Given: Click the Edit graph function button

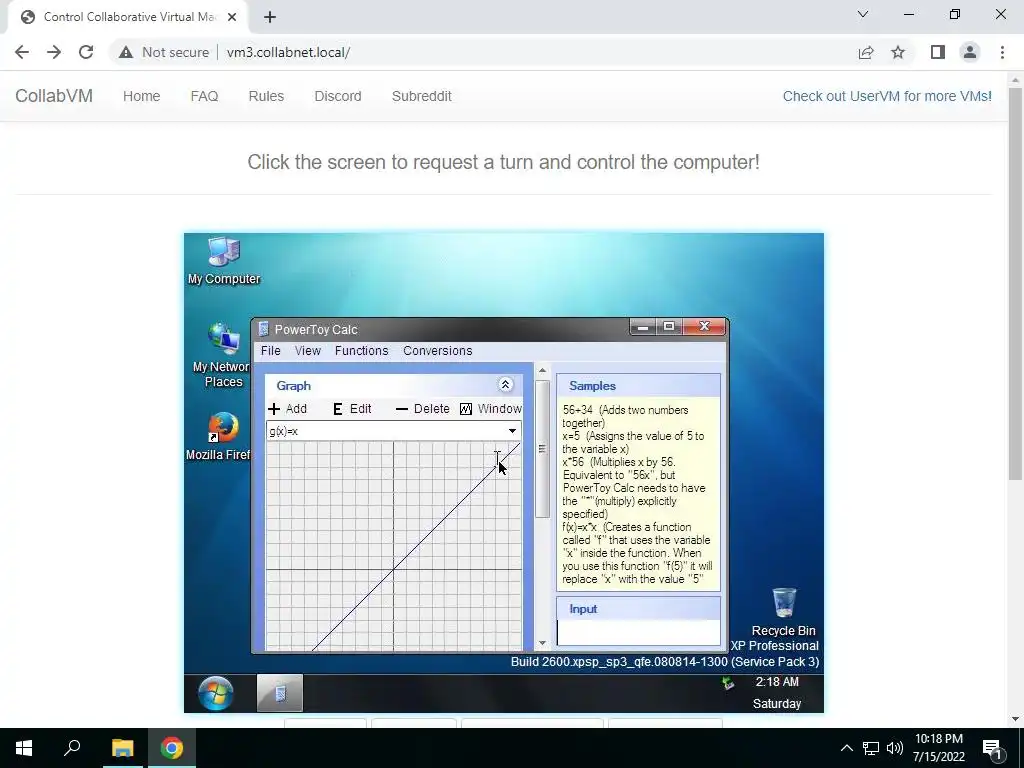Looking at the screenshot, I should (352, 409).
